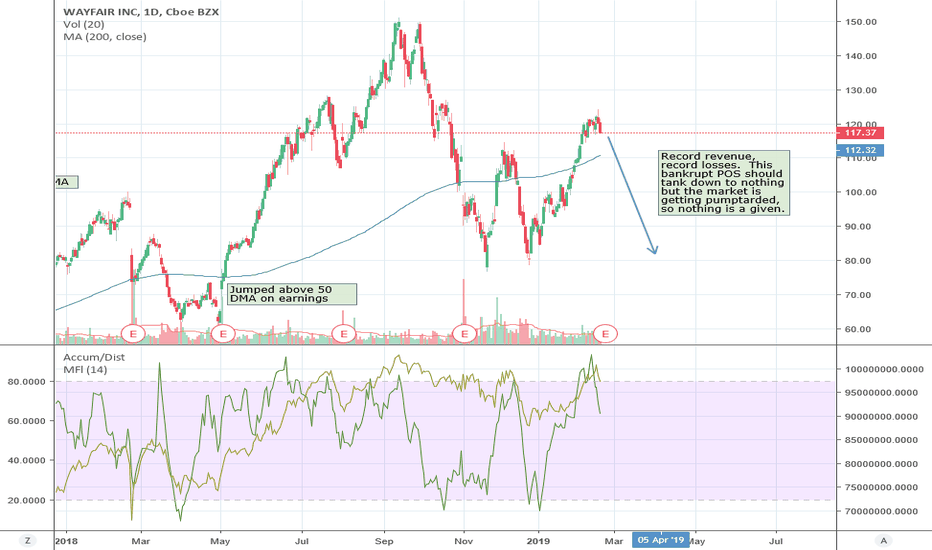The width and height of the screenshot is (932, 550).
Task: Click the Nov label on the time axis
Action: coord(464,541)
